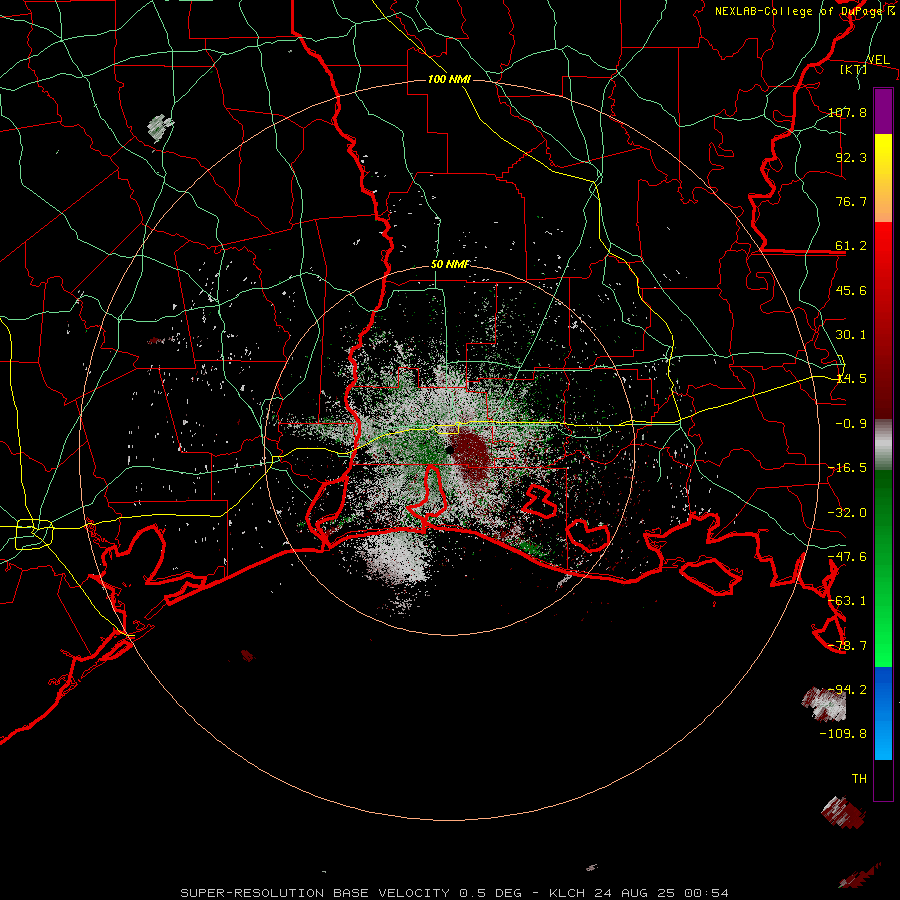Screen dimensions: 900x900
Task: Click the -16.5 scale value
Action: (847, 468)
